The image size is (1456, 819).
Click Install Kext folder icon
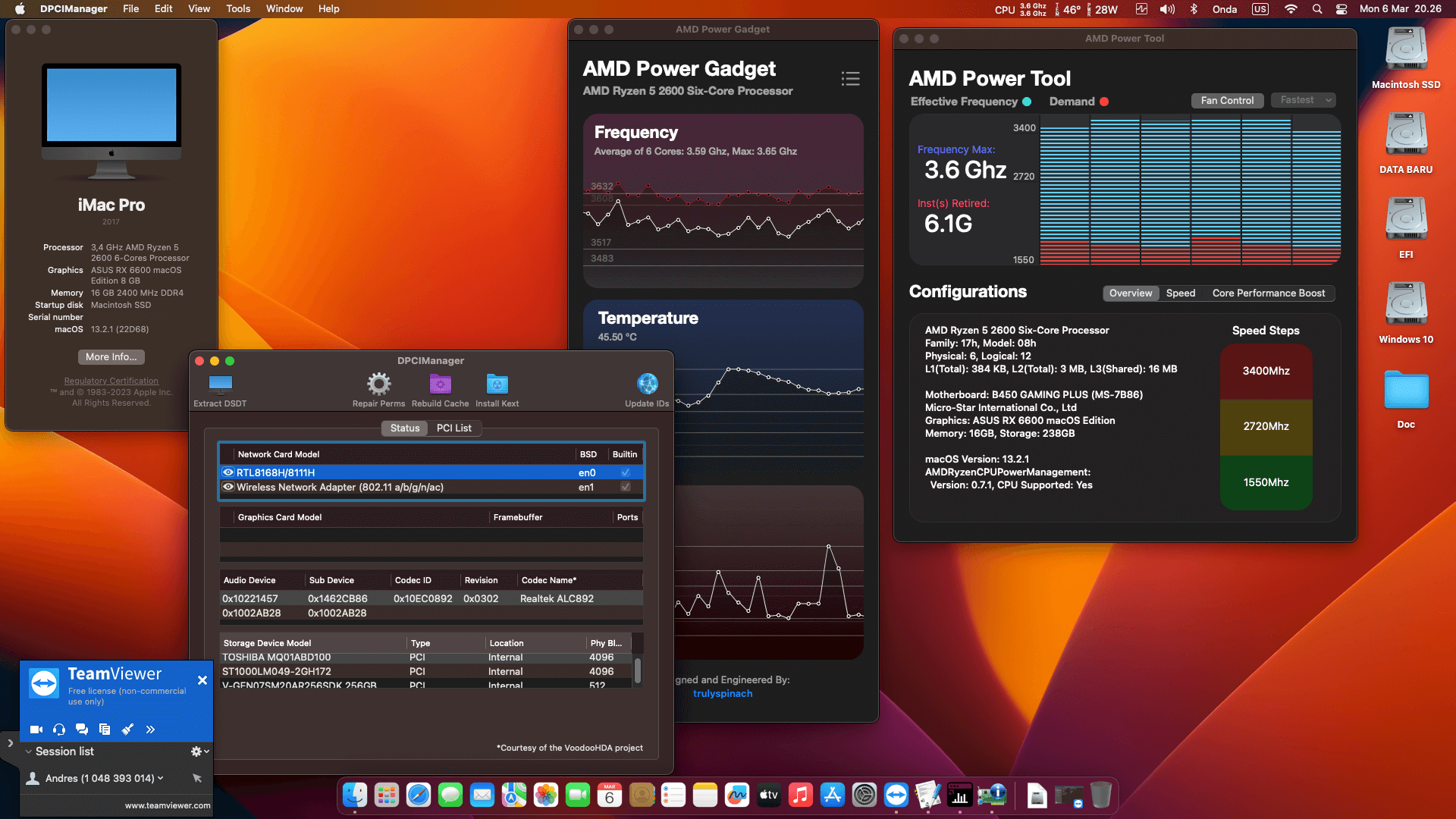[x=497, y=384]
